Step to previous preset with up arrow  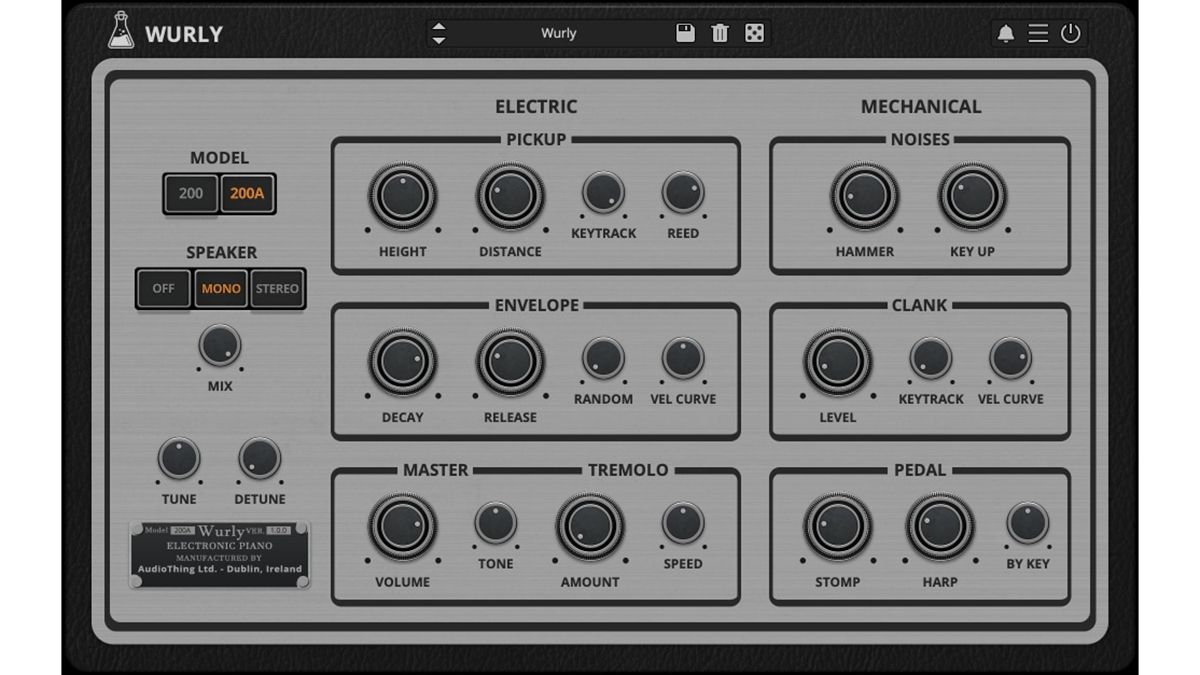(x=438, y=26)
